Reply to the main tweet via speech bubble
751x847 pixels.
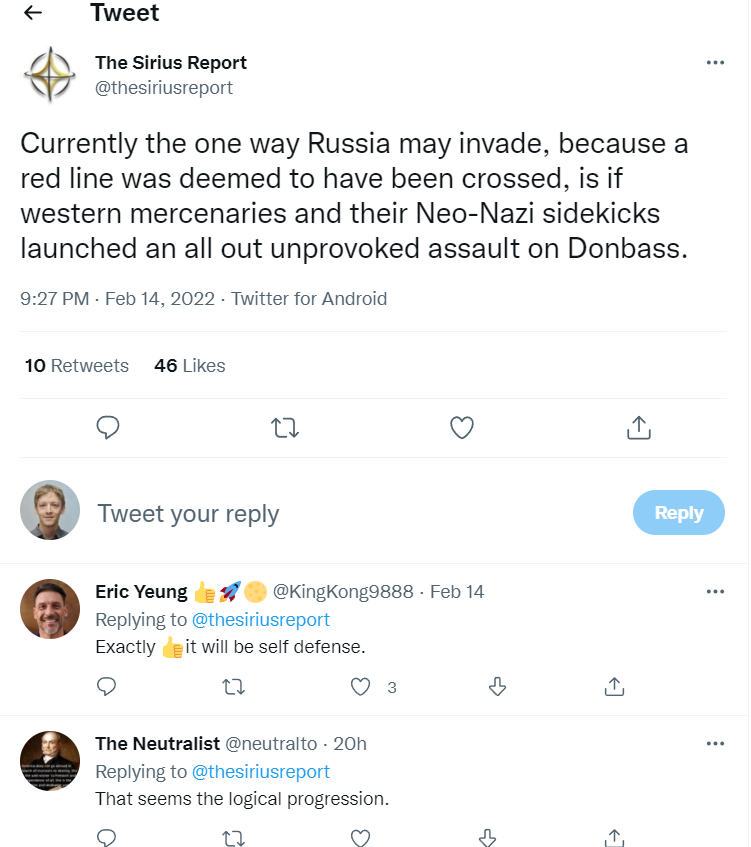click(108, 428)
